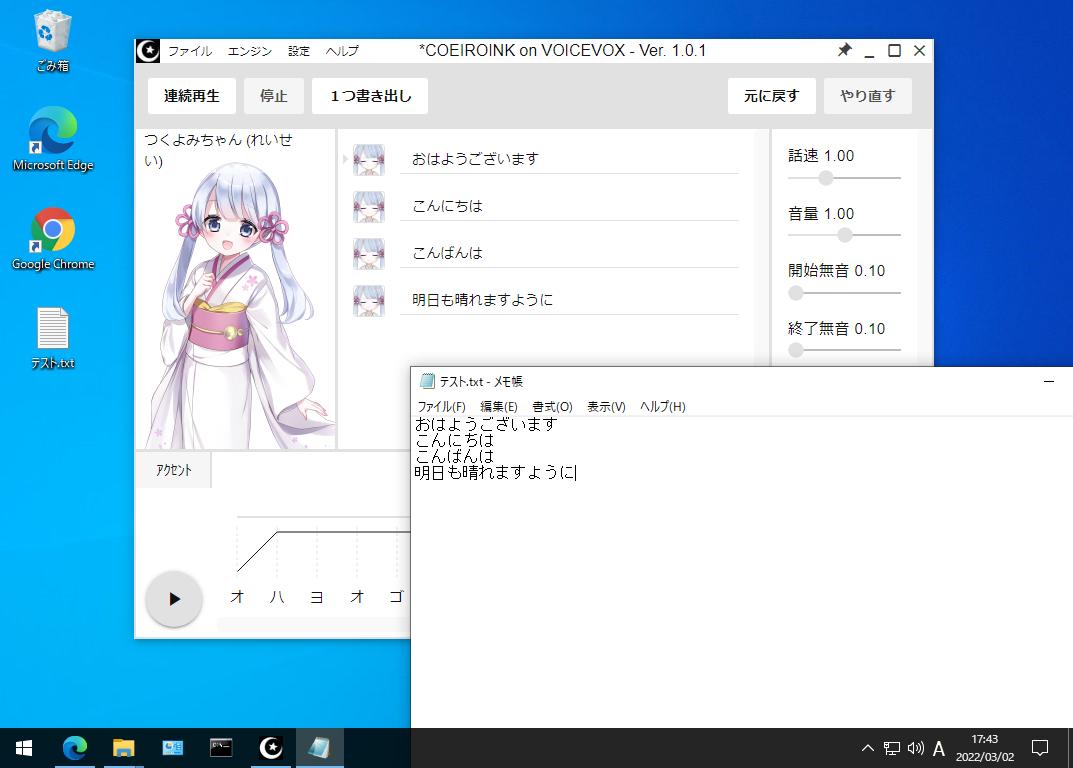Viewport: 1073px width, 768px height.
Task: Select テスト.txt file on desktop
Action: point(53,338)
